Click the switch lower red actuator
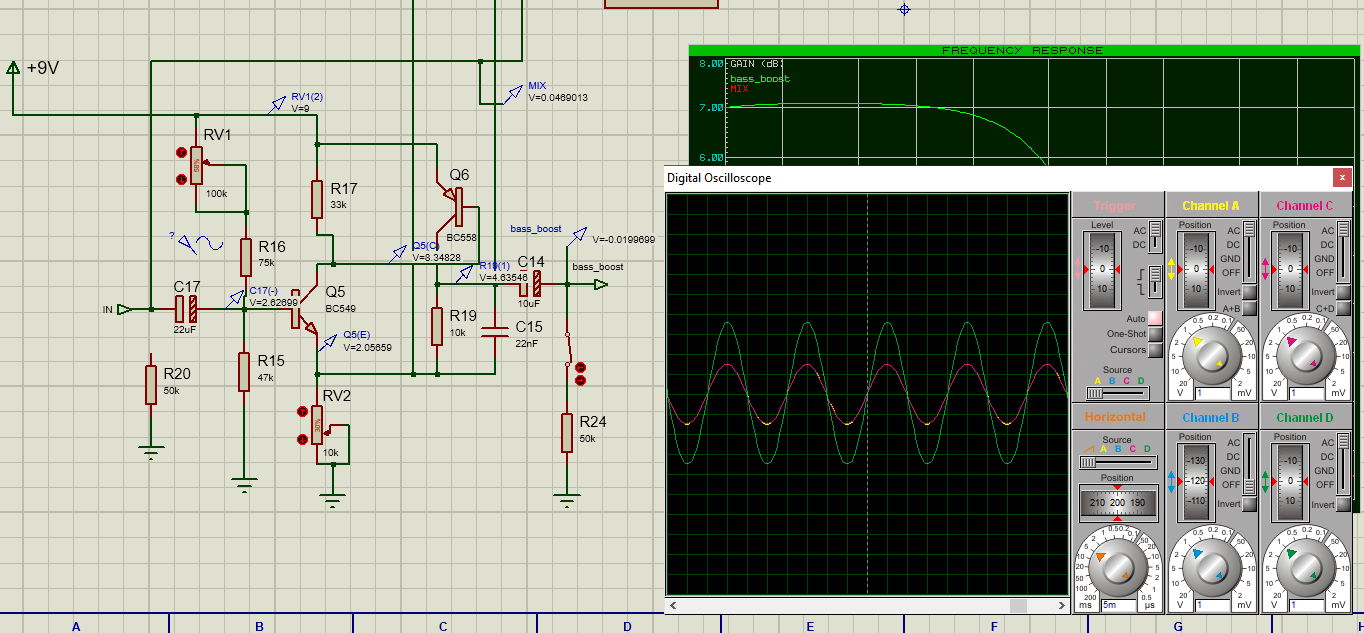This screenshot has width=1364, height=633. pos(580,380)
